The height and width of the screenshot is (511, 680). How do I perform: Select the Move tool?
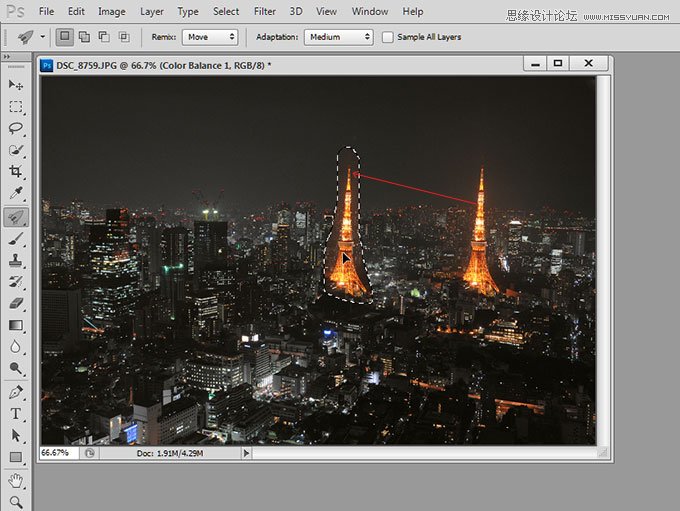coord(16,85)
